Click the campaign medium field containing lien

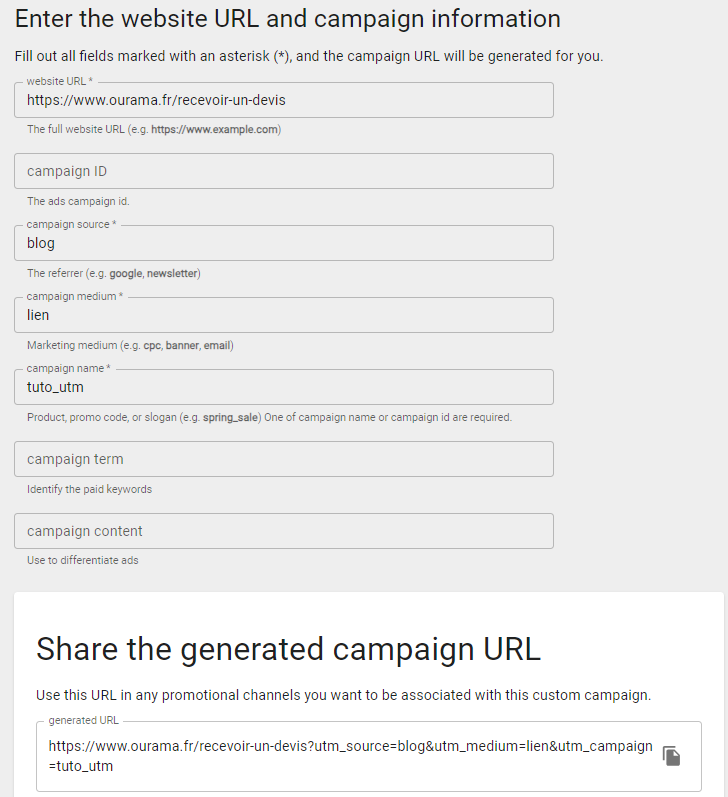click(x=284, y=315)
